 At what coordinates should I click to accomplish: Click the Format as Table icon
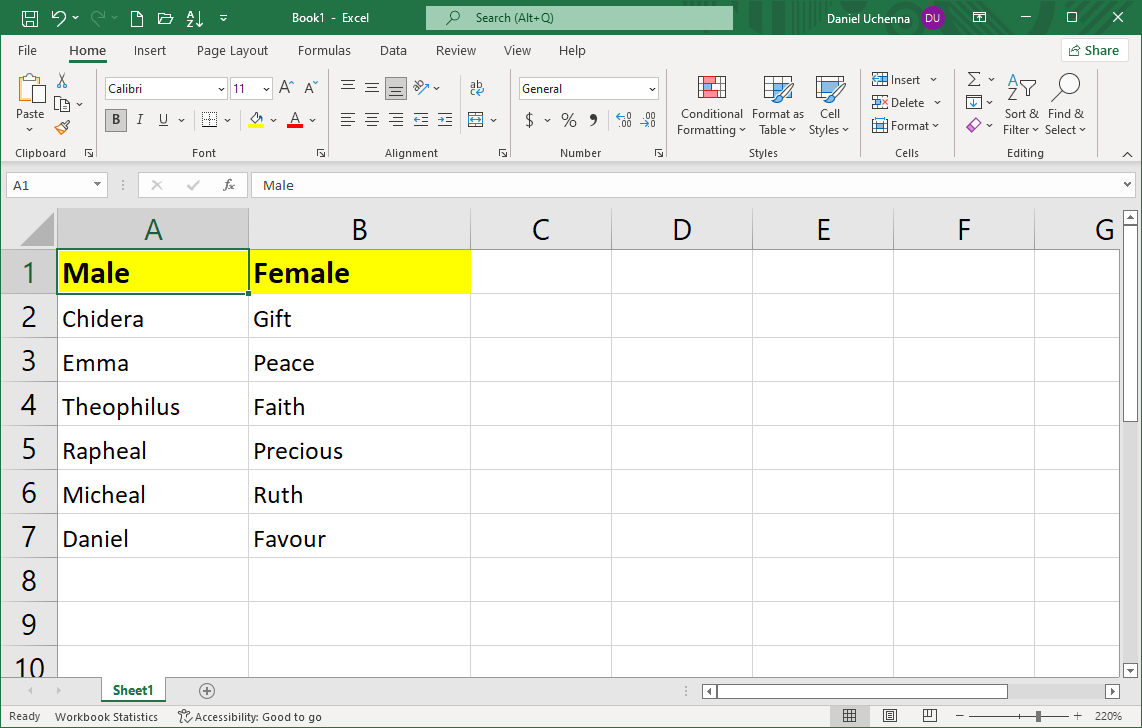[x=777, y=90]
